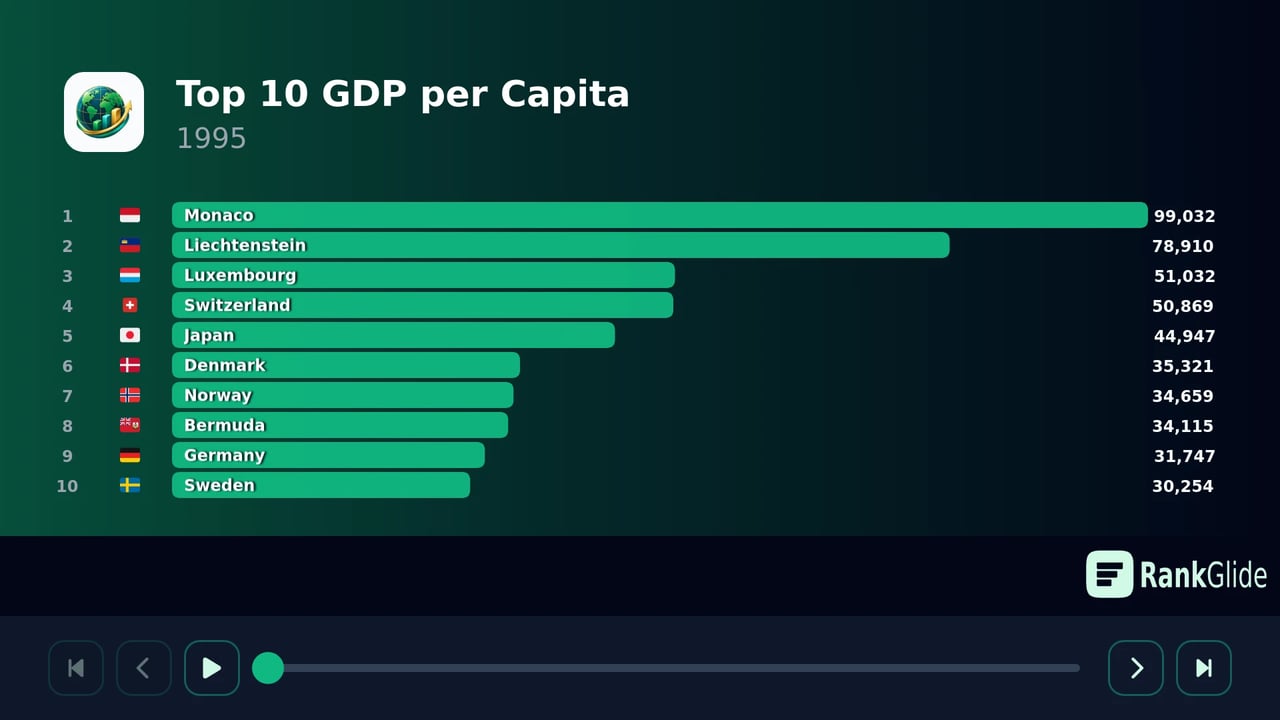Select the Liechtenstein flag icon

coord(130,245)
